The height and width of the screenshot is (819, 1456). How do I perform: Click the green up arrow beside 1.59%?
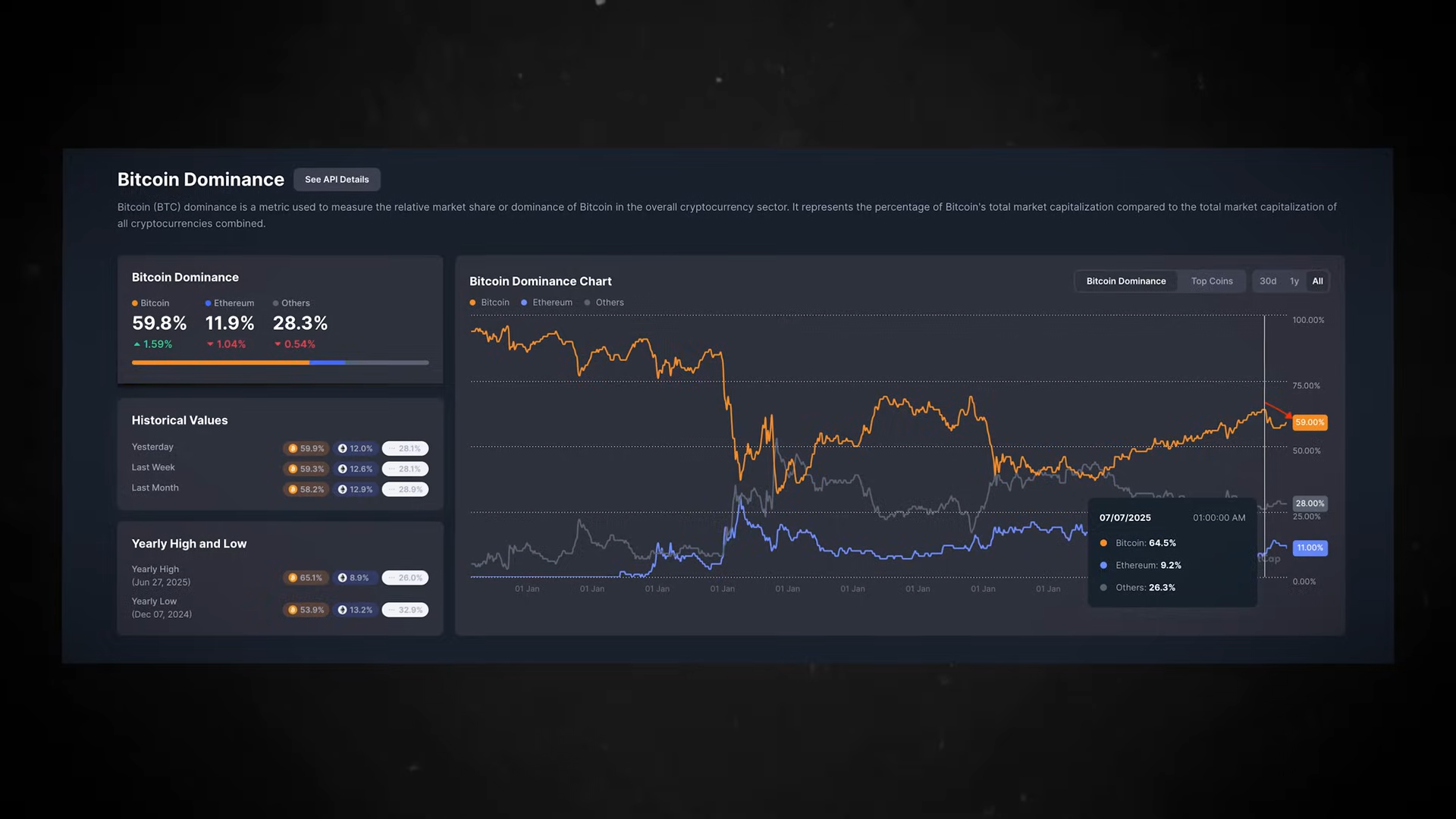coord(137,345)
